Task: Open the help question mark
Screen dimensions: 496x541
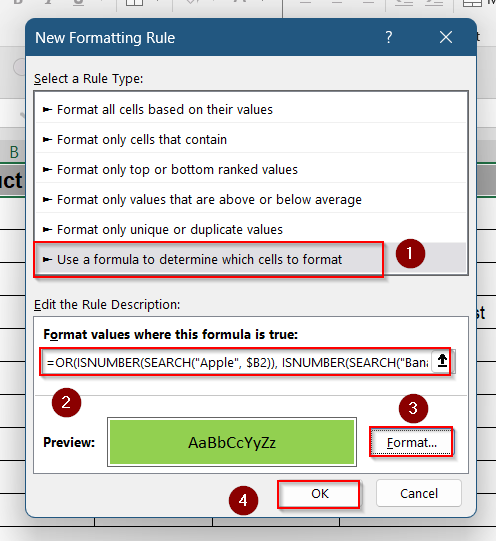Action: [x=389, y=37]
